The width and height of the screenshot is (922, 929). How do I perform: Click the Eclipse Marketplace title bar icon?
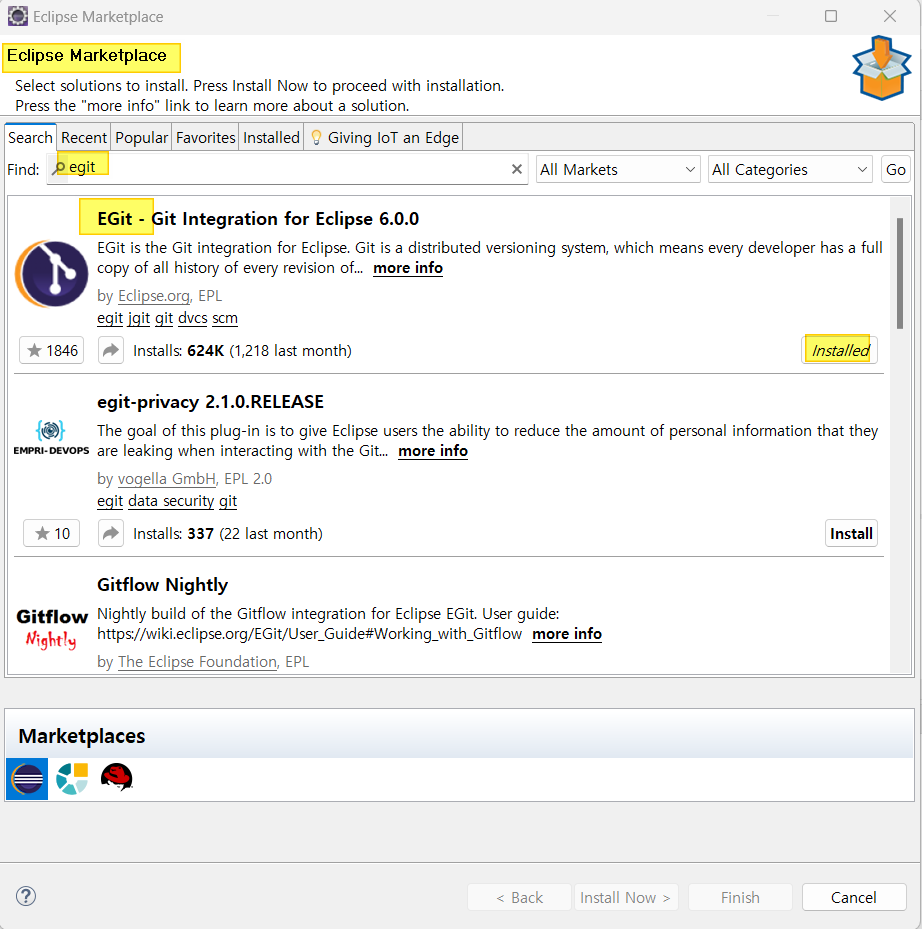tap(18, 16)
